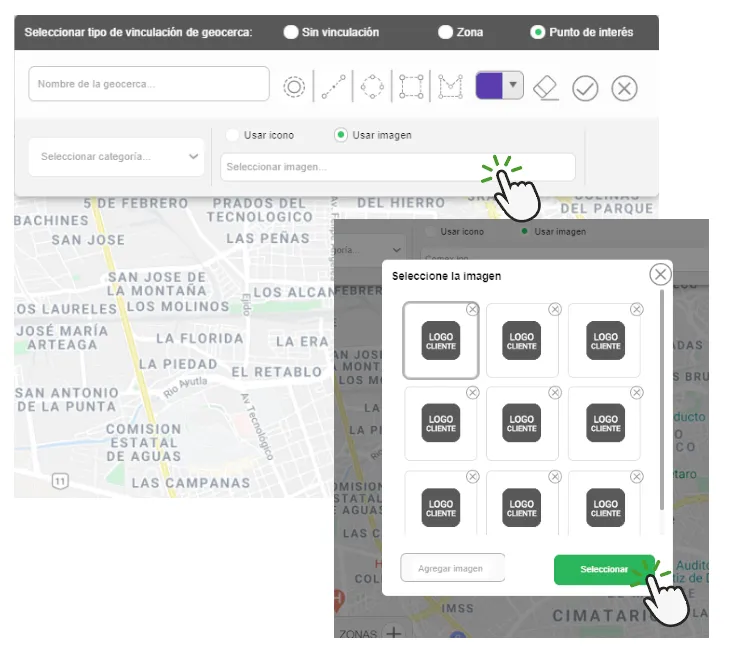
Task: Select the second-row left LOGO CLIENTE thumbnail
Action: [x=440, y=423]
